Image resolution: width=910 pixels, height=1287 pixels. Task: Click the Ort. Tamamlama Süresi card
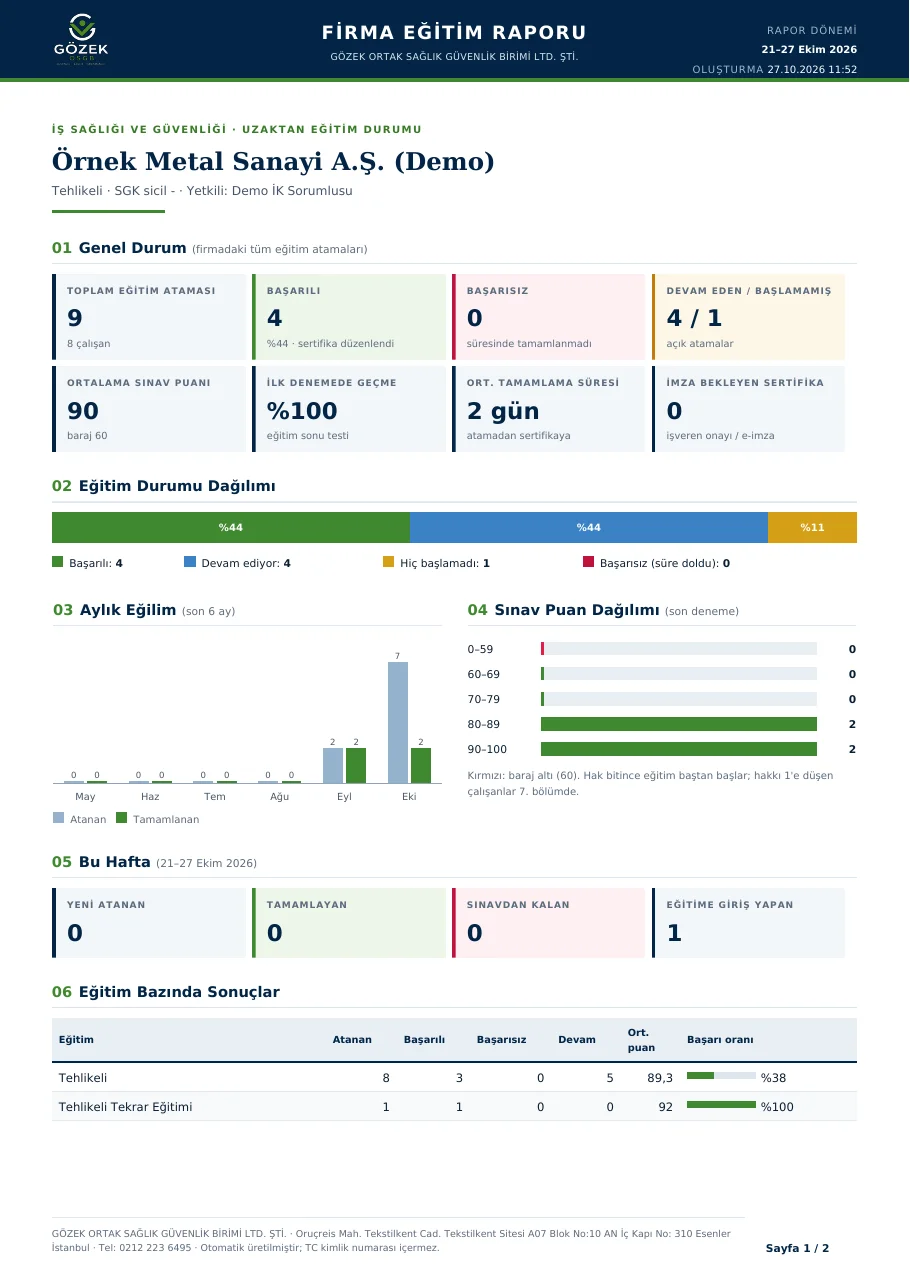click(549, 409)
